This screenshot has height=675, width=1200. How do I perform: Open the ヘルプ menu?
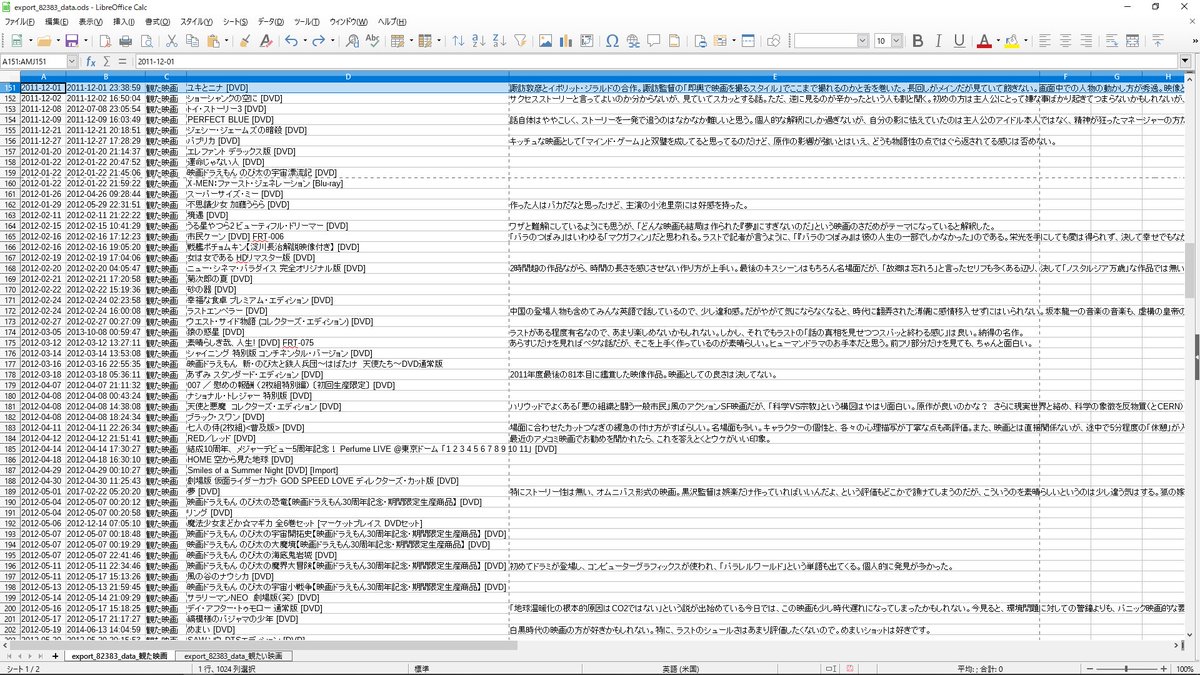click(x=391, y=22)
